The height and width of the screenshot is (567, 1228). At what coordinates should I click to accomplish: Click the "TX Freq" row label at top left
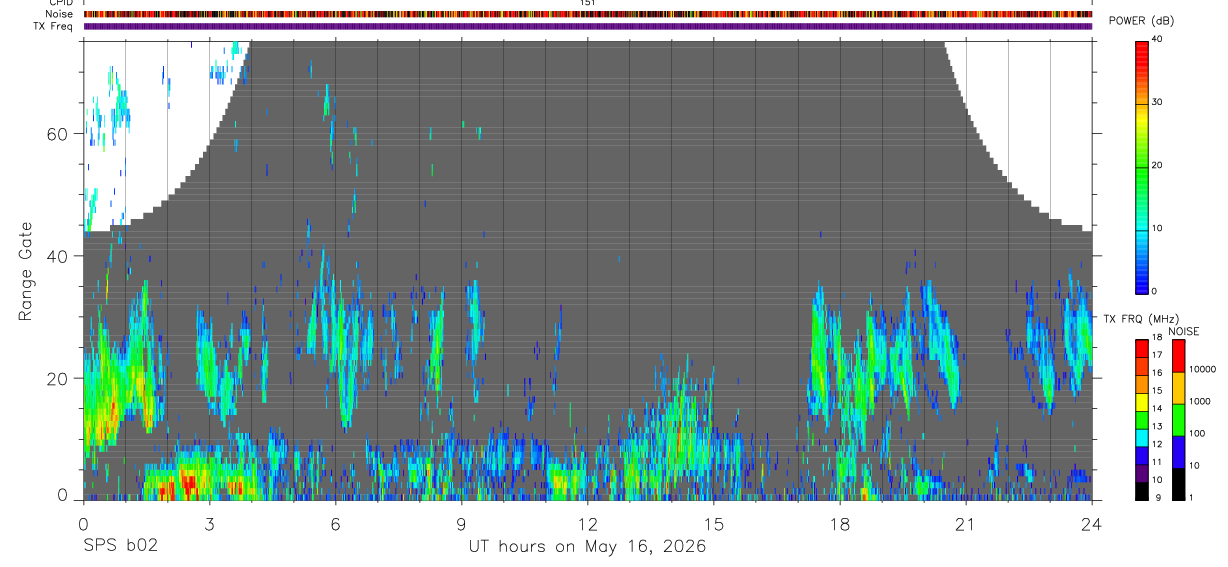point(53,26)
